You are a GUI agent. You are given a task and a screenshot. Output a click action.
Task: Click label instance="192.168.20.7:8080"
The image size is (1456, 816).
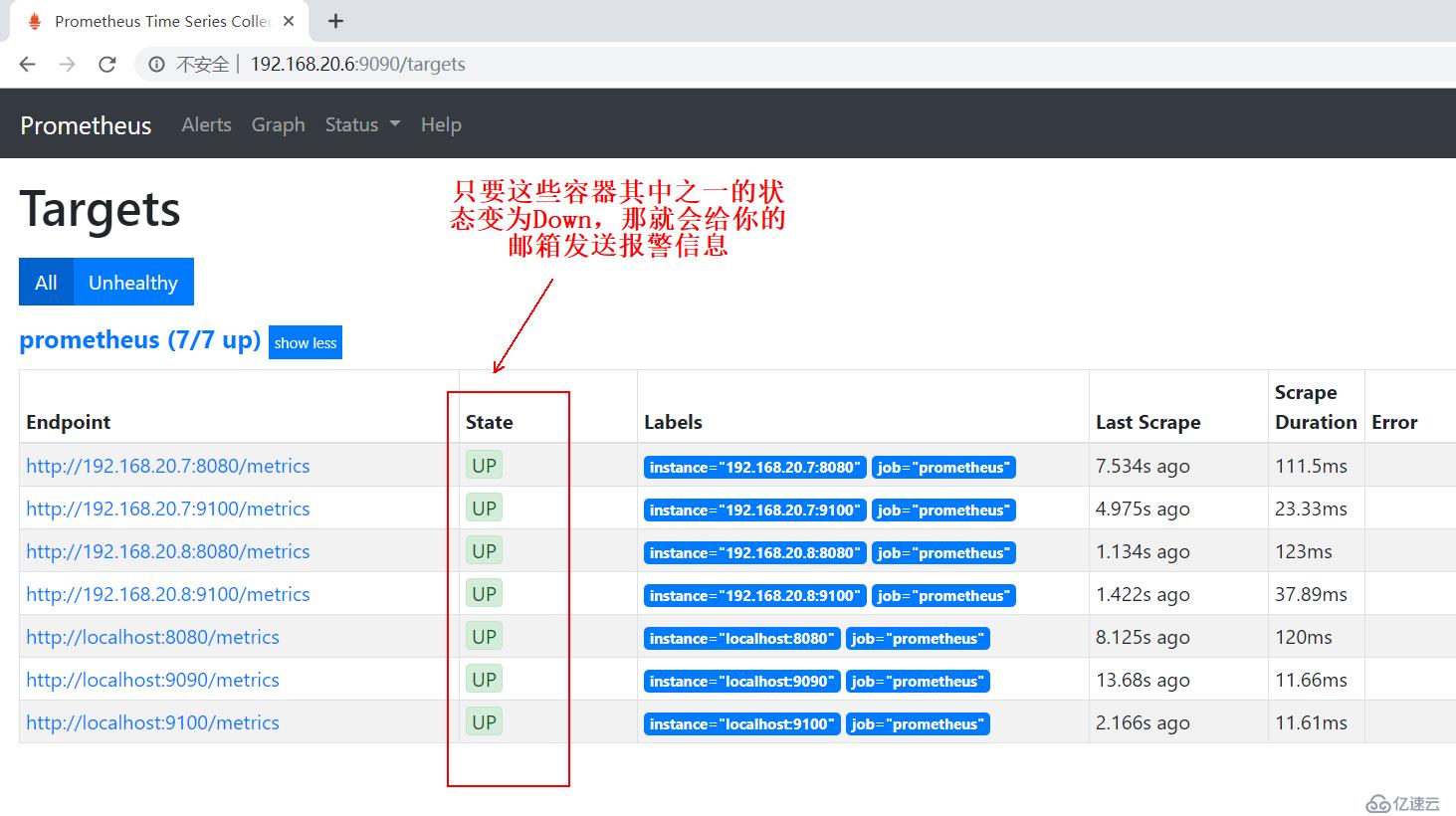point(754,467)
